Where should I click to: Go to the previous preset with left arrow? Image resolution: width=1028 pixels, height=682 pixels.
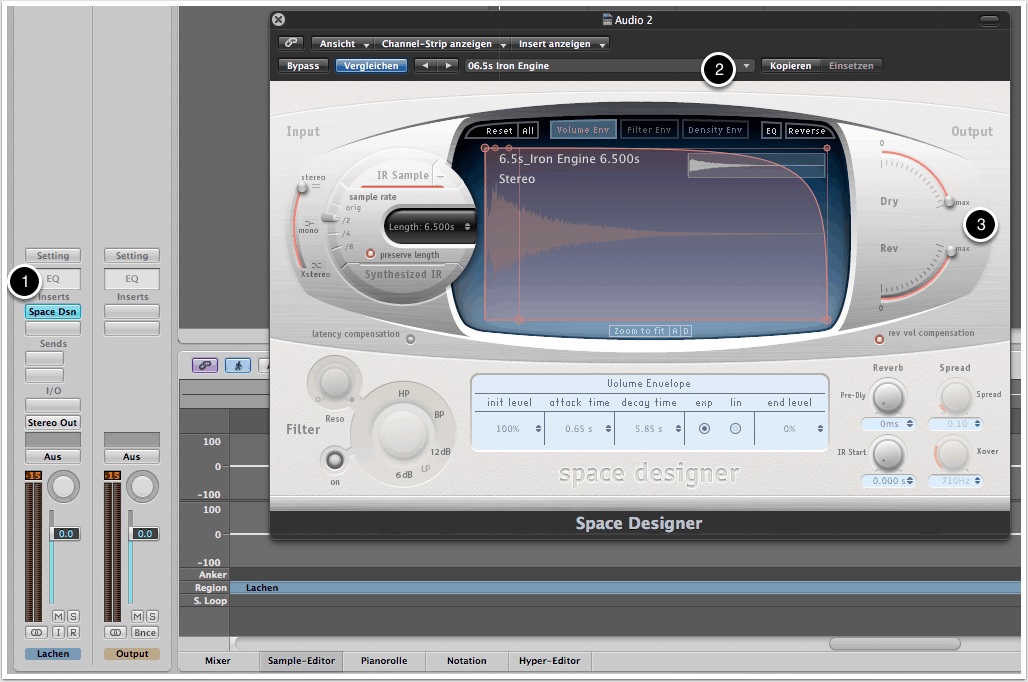coord(427,66)
